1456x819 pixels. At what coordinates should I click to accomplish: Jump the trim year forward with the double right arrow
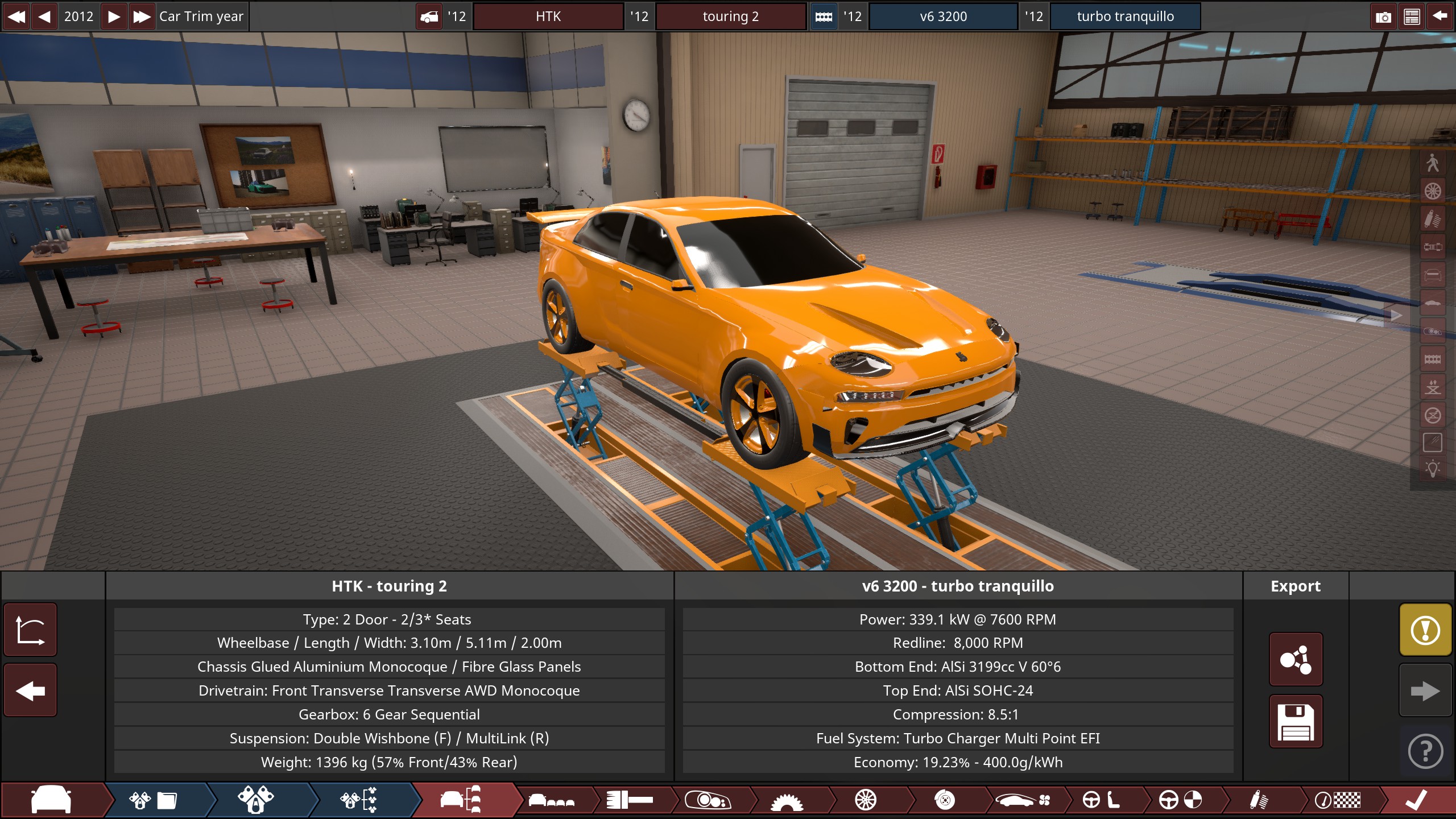[x=142, y=16]
